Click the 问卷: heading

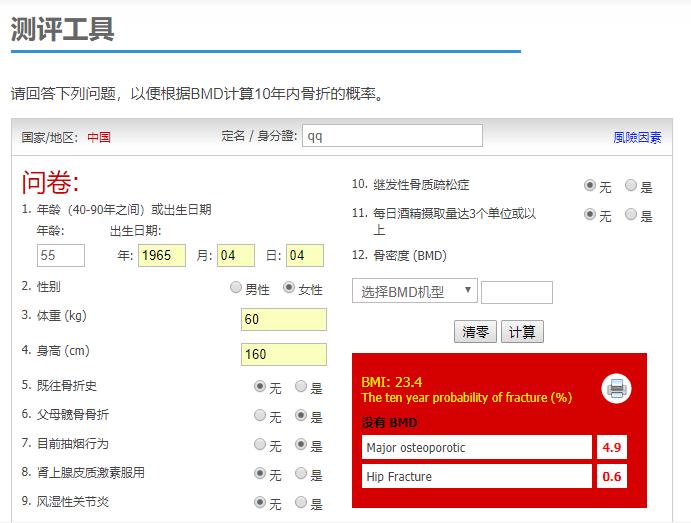50,182
